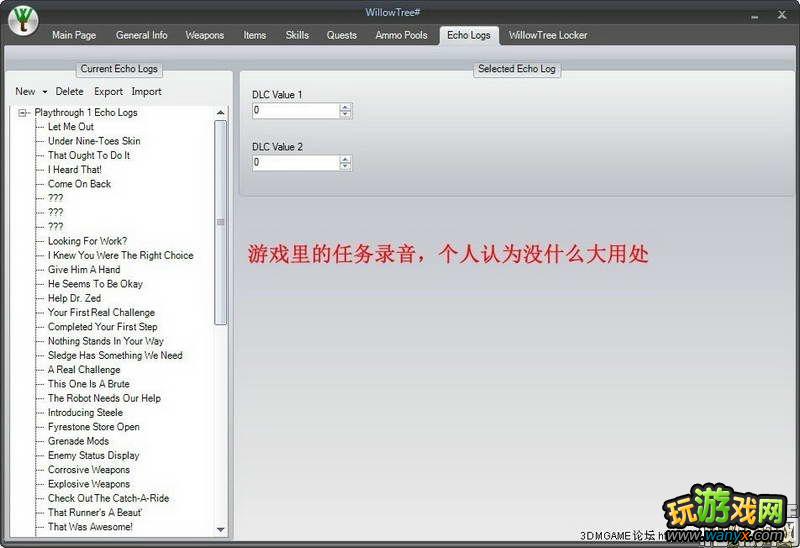The width and height of the screenshot is (800, 548).
Task: Select Completed Your First Step
Action: click(x=103, y=327)
